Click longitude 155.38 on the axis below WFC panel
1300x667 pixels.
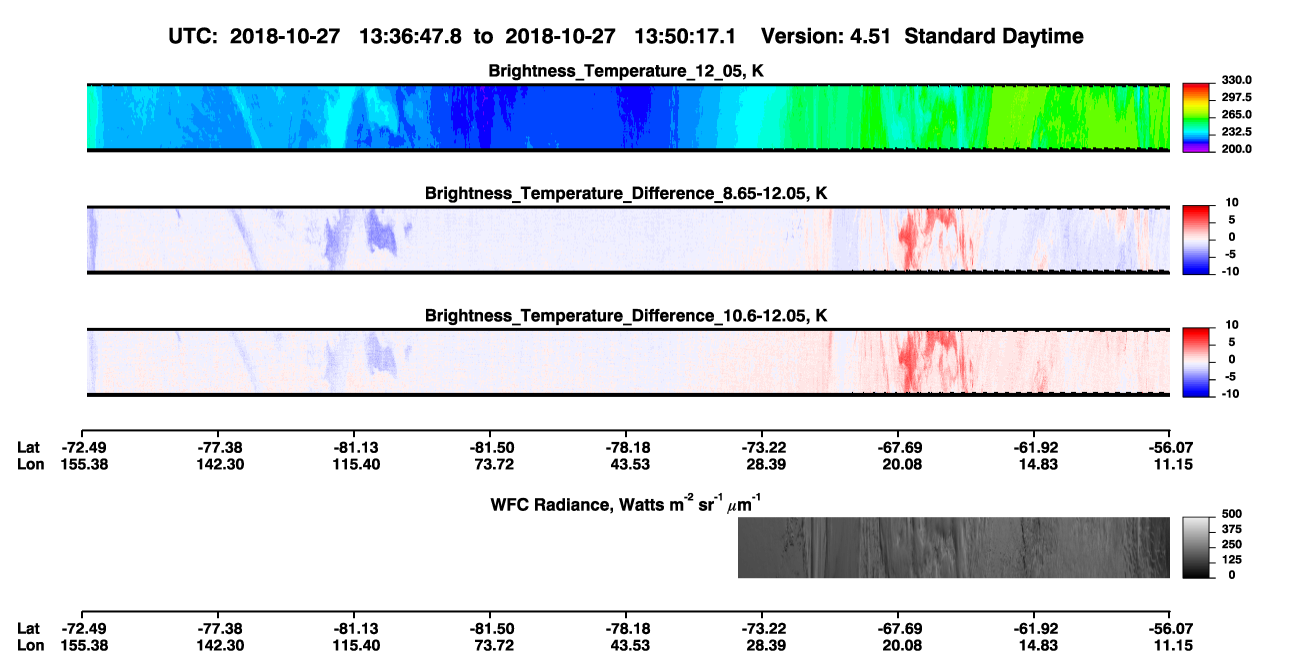82,645
